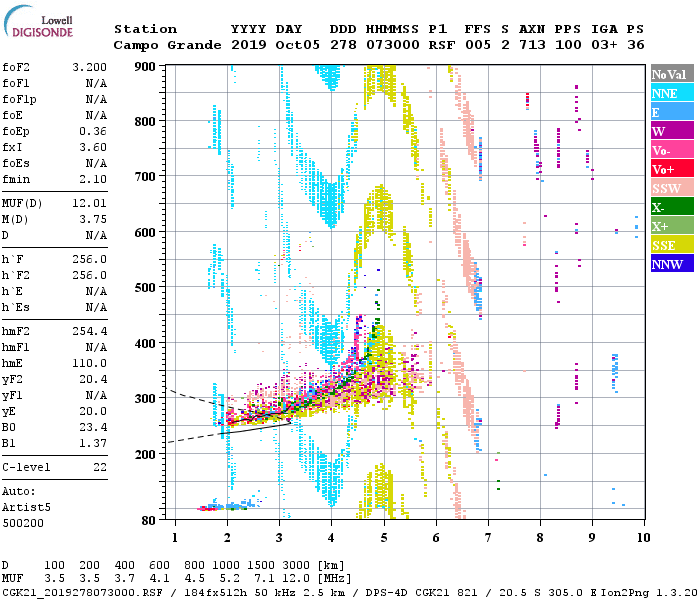
Task: Click the Lowell Digisonde logo
Action: [38, 22]
